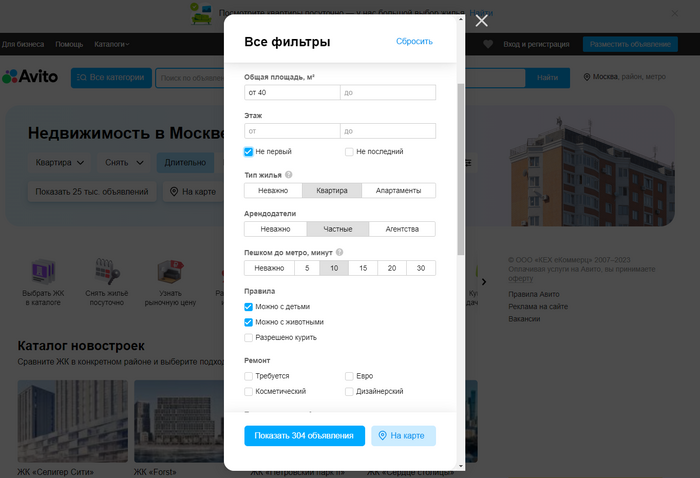Open the Avito logo home link
The image size is (700, 478).
30,77
